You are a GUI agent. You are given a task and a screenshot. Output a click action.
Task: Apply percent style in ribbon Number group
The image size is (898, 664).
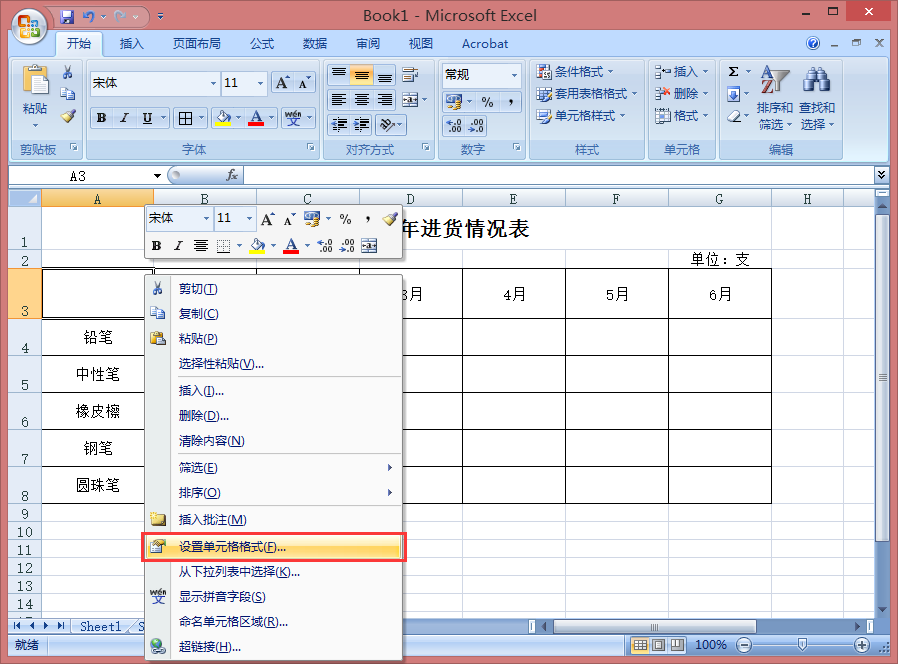487,102
